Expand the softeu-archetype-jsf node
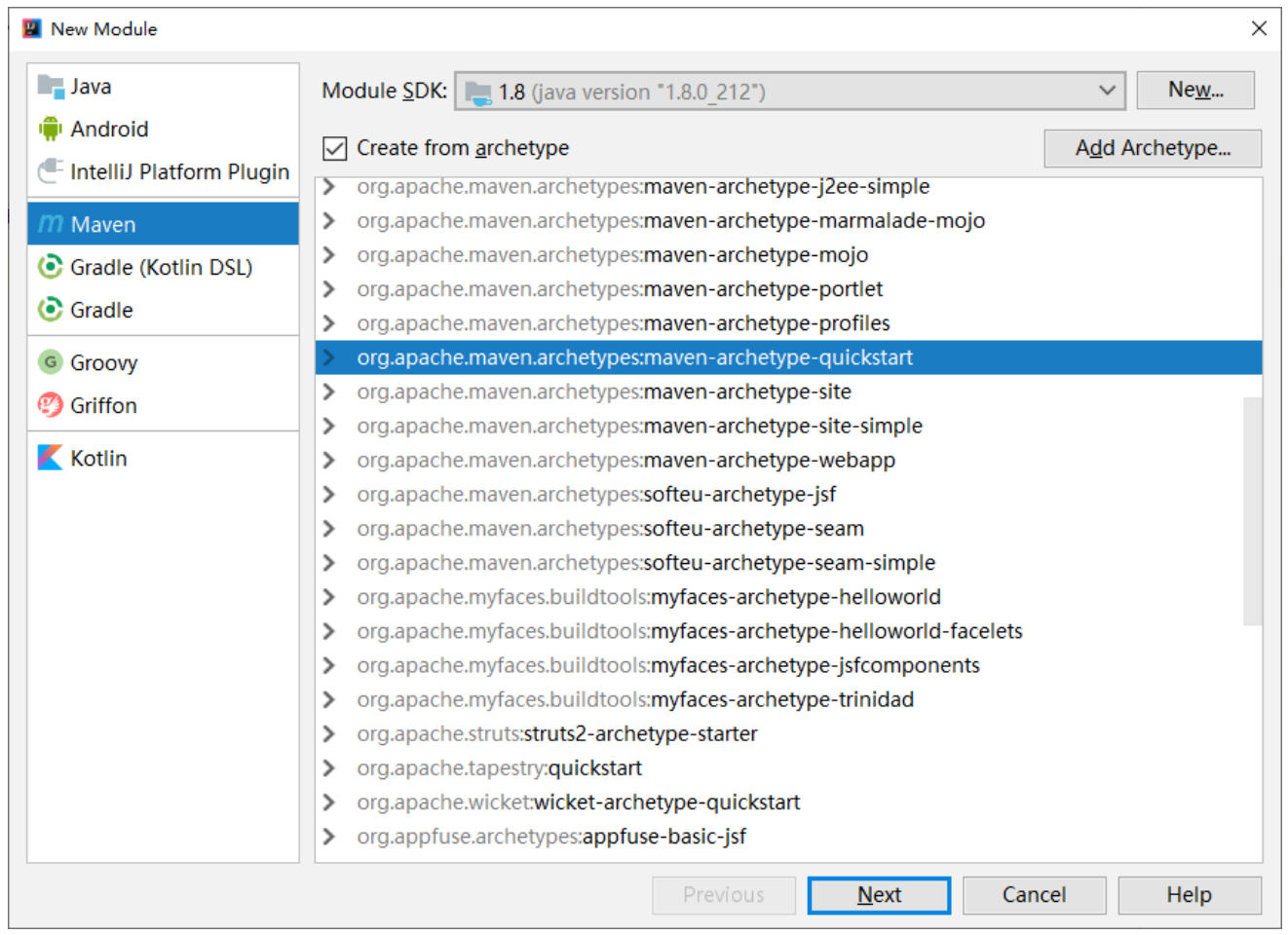 pos(329,494)
